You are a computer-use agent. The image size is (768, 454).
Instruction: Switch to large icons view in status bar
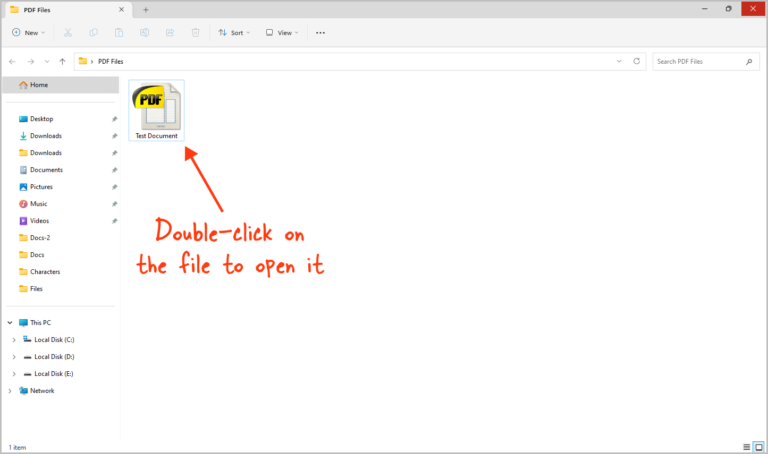click(x=759, y=447)
